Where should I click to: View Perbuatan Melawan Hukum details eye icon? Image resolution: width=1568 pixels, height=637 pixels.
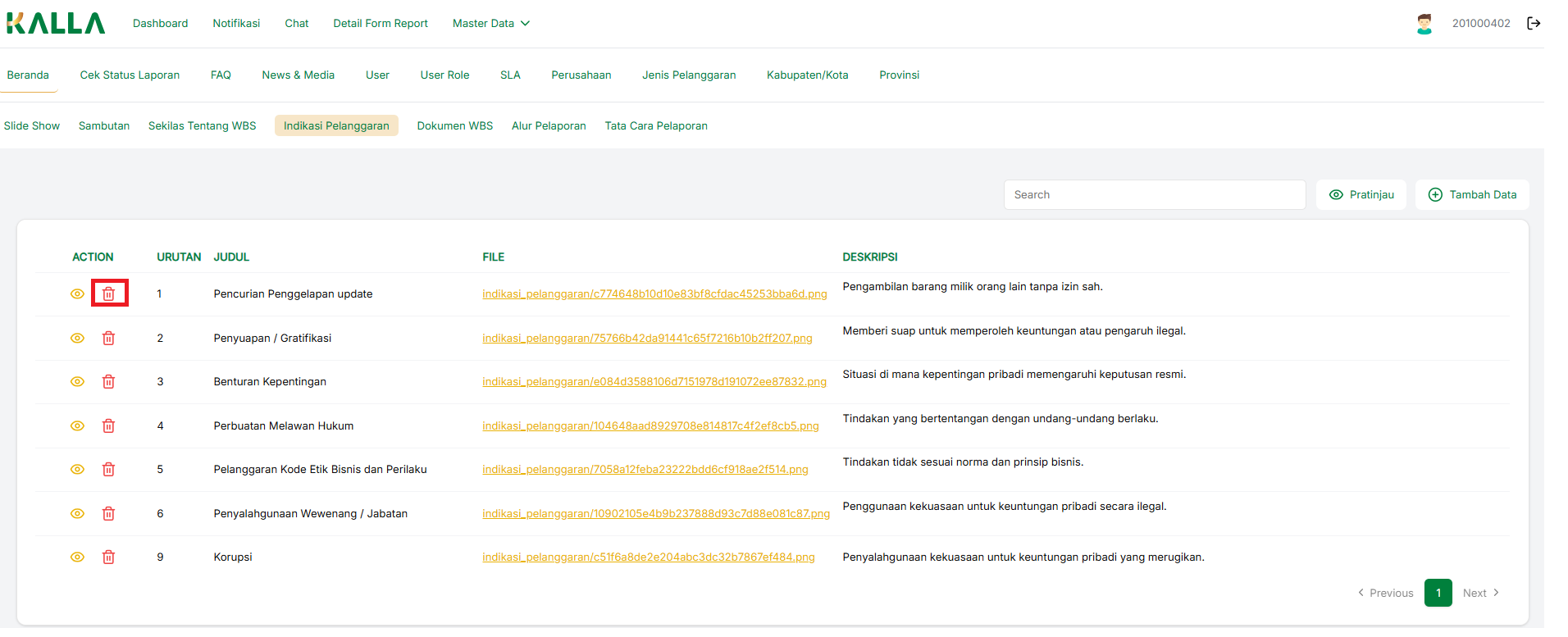77,425
